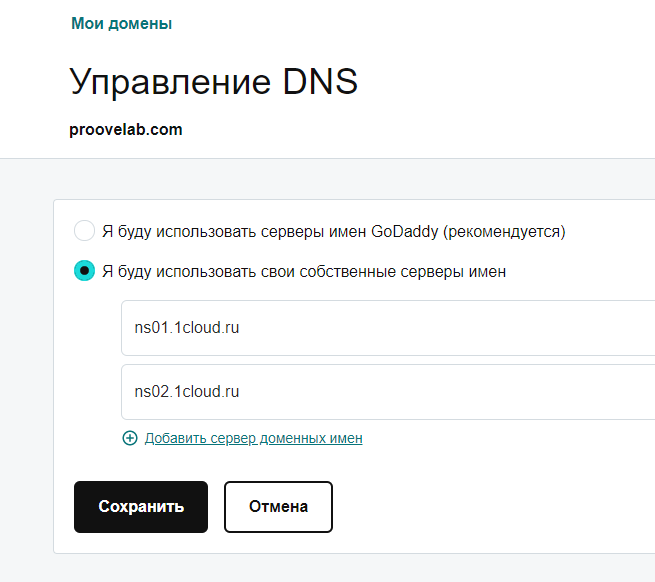
Task: Cancel the nameserver editing
Action: [278, 507]
